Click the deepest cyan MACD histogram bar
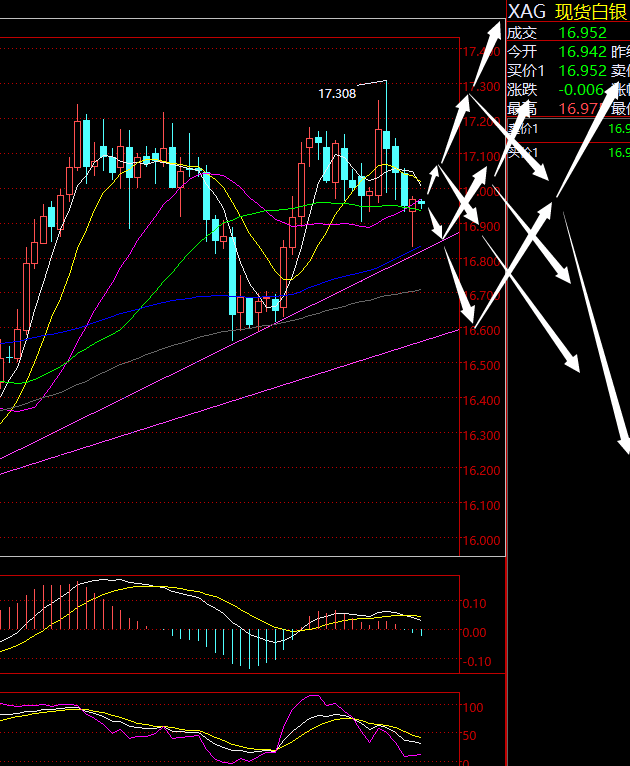 250,649
